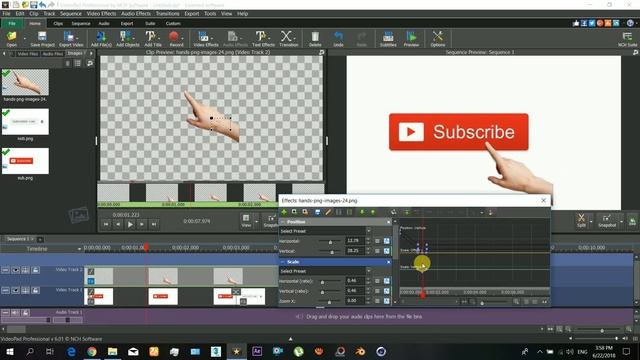Expand the Video Effects toolbar dropdown arrow

(212, 38)
